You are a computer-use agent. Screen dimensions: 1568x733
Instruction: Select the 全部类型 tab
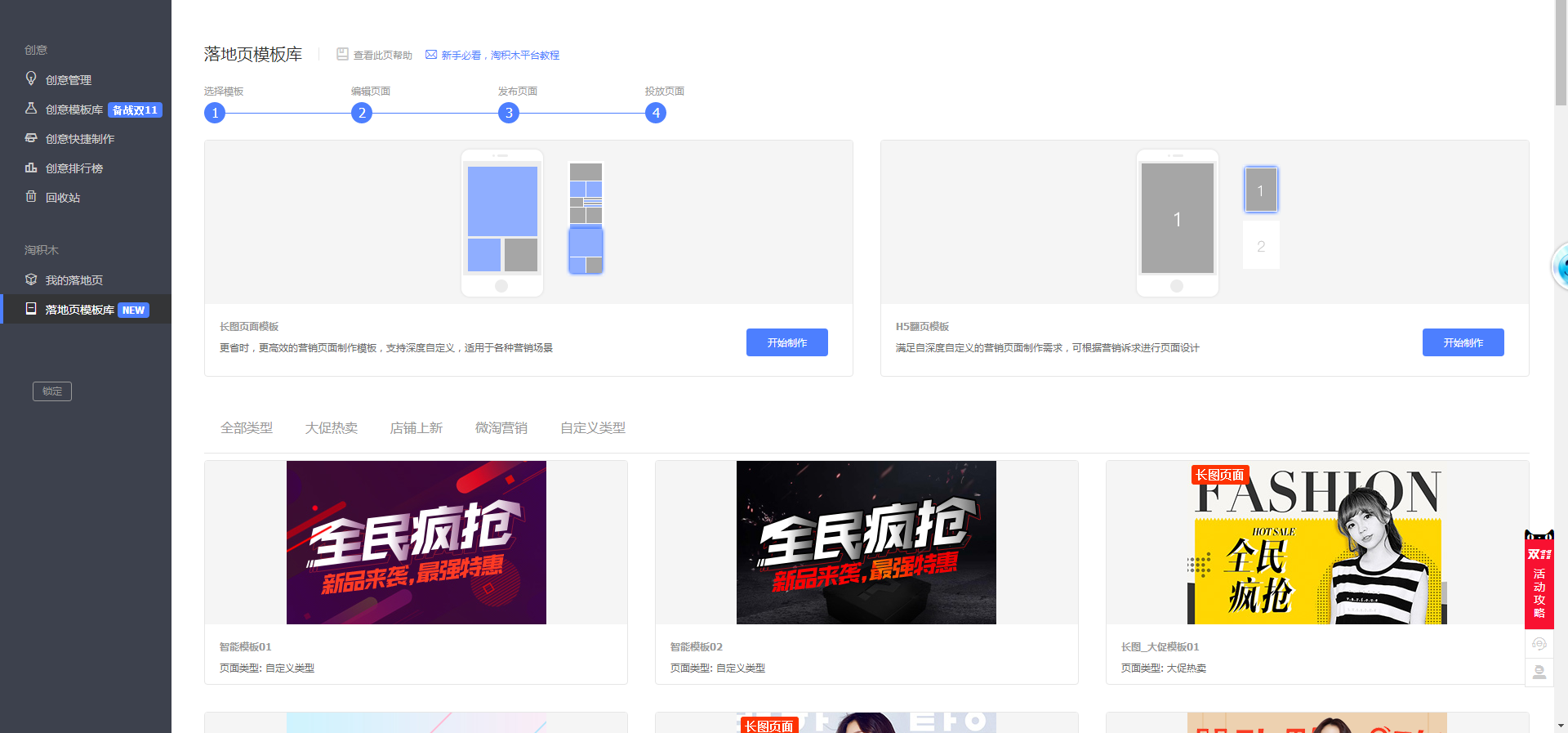point(247,428)
